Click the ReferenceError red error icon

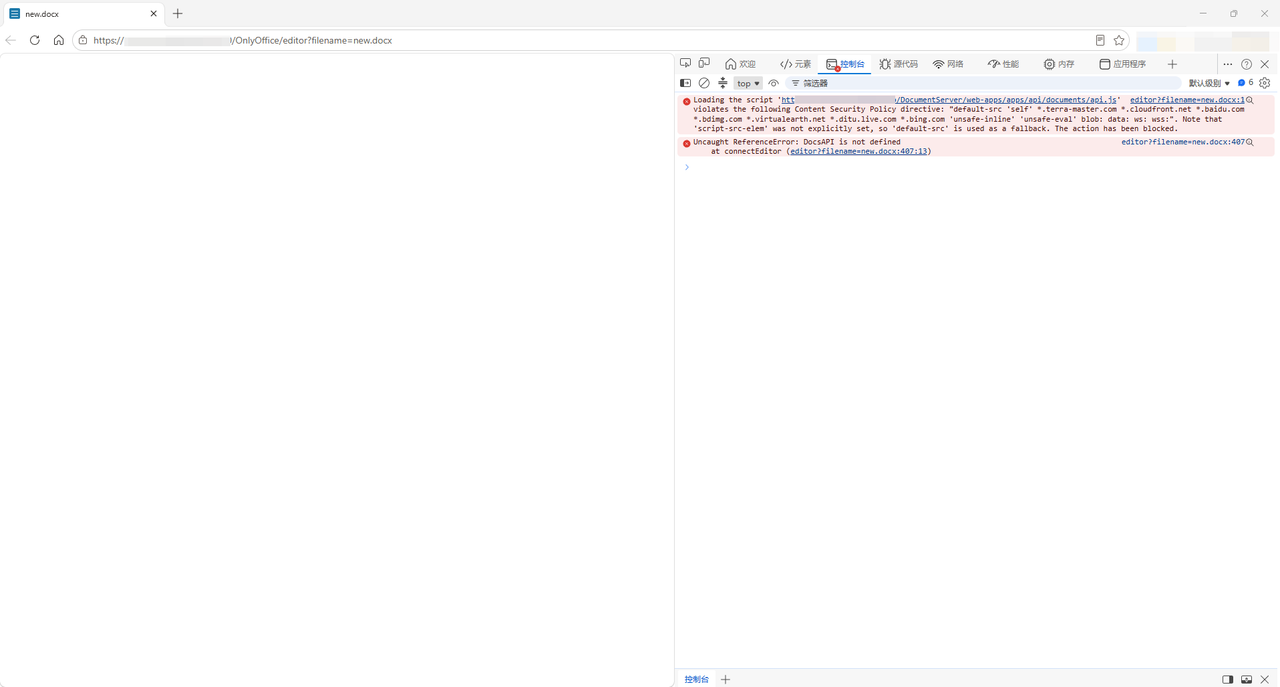tap(686, 143)
